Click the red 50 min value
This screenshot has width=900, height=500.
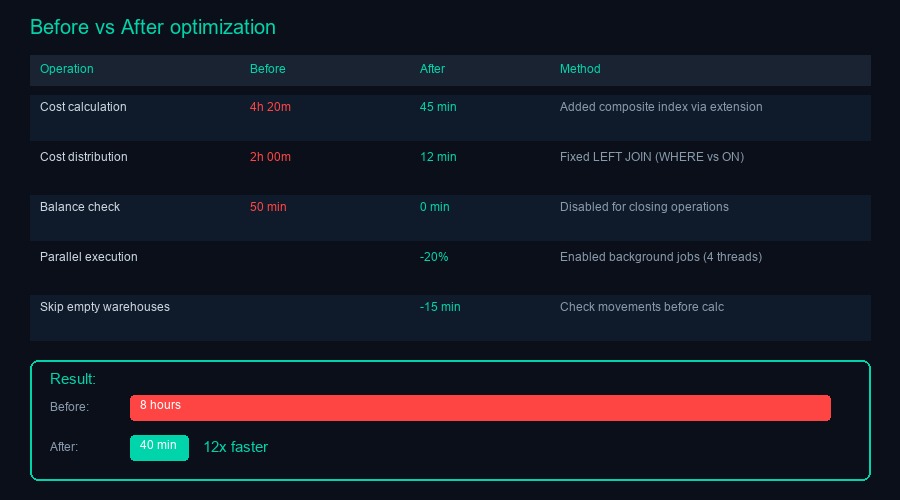(x=268, y=207)
